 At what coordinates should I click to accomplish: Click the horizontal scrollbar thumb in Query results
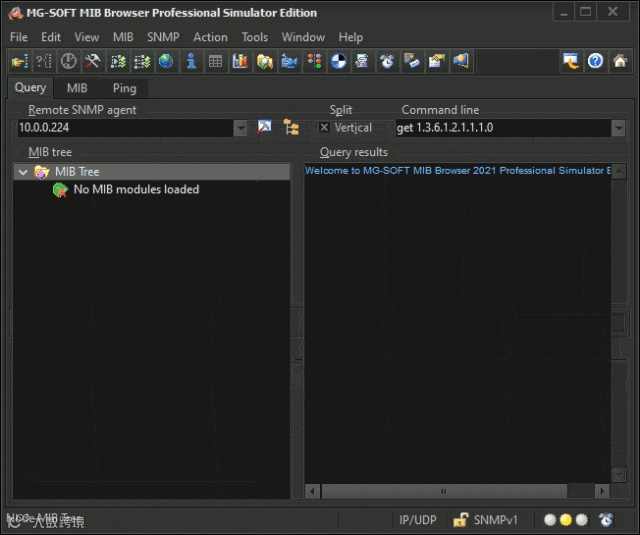point(444,491)
